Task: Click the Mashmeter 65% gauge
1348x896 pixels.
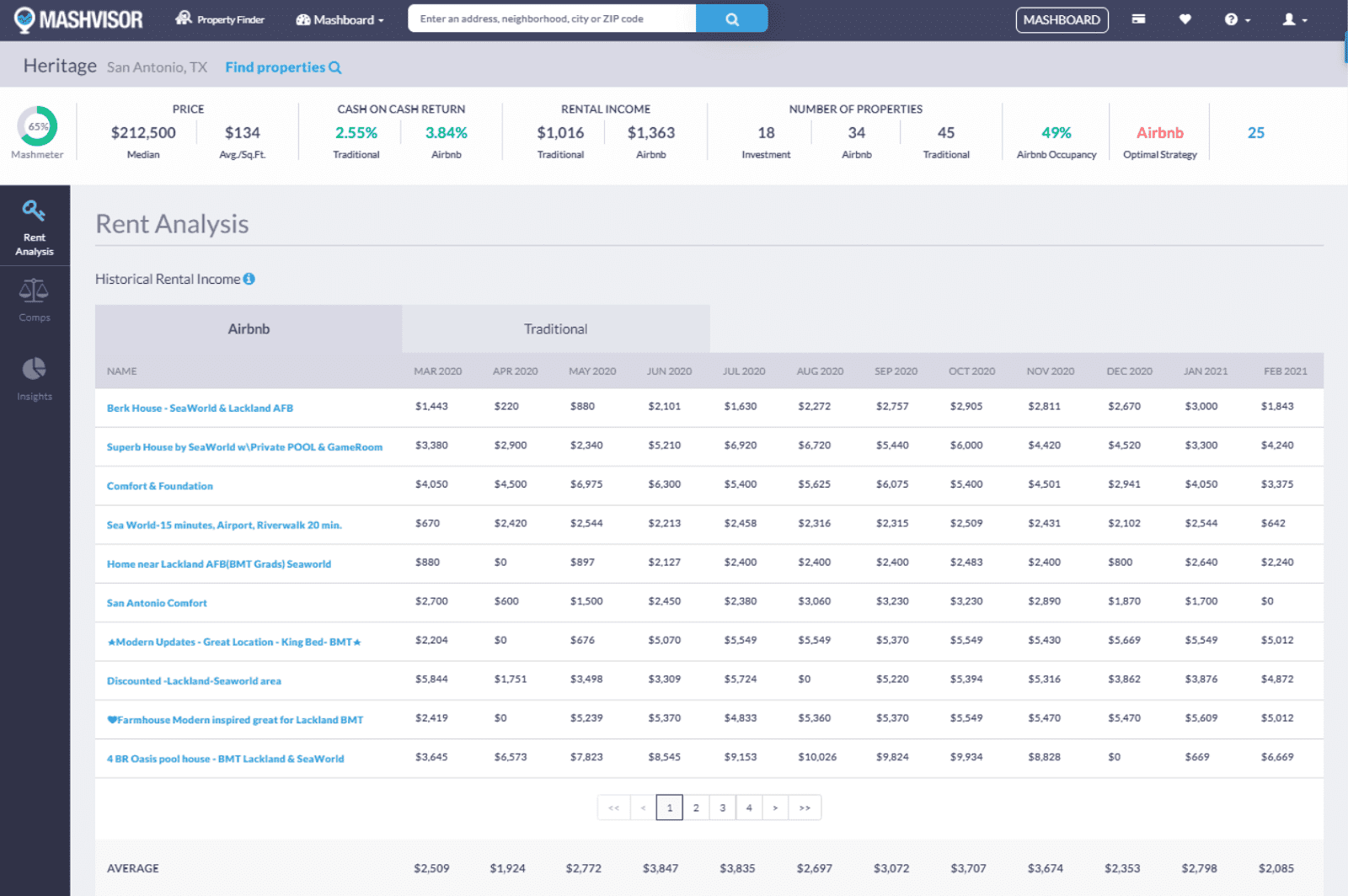Action: tap(37, 127)
